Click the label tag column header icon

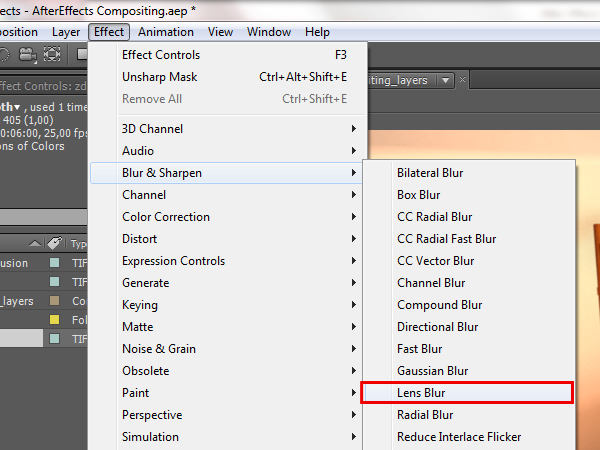pyautogui.click(x=54, y=243)
